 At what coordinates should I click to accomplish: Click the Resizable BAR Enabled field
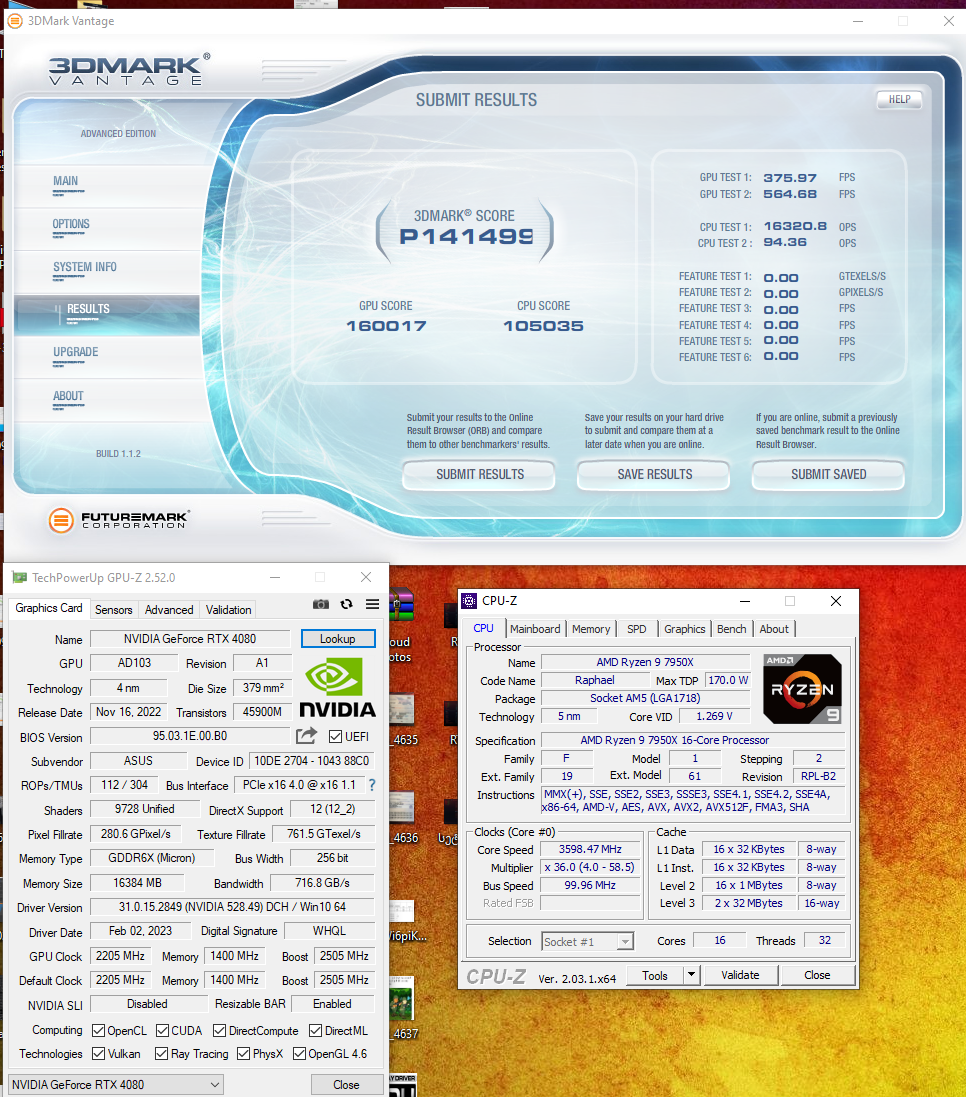tap(333, 1004)
